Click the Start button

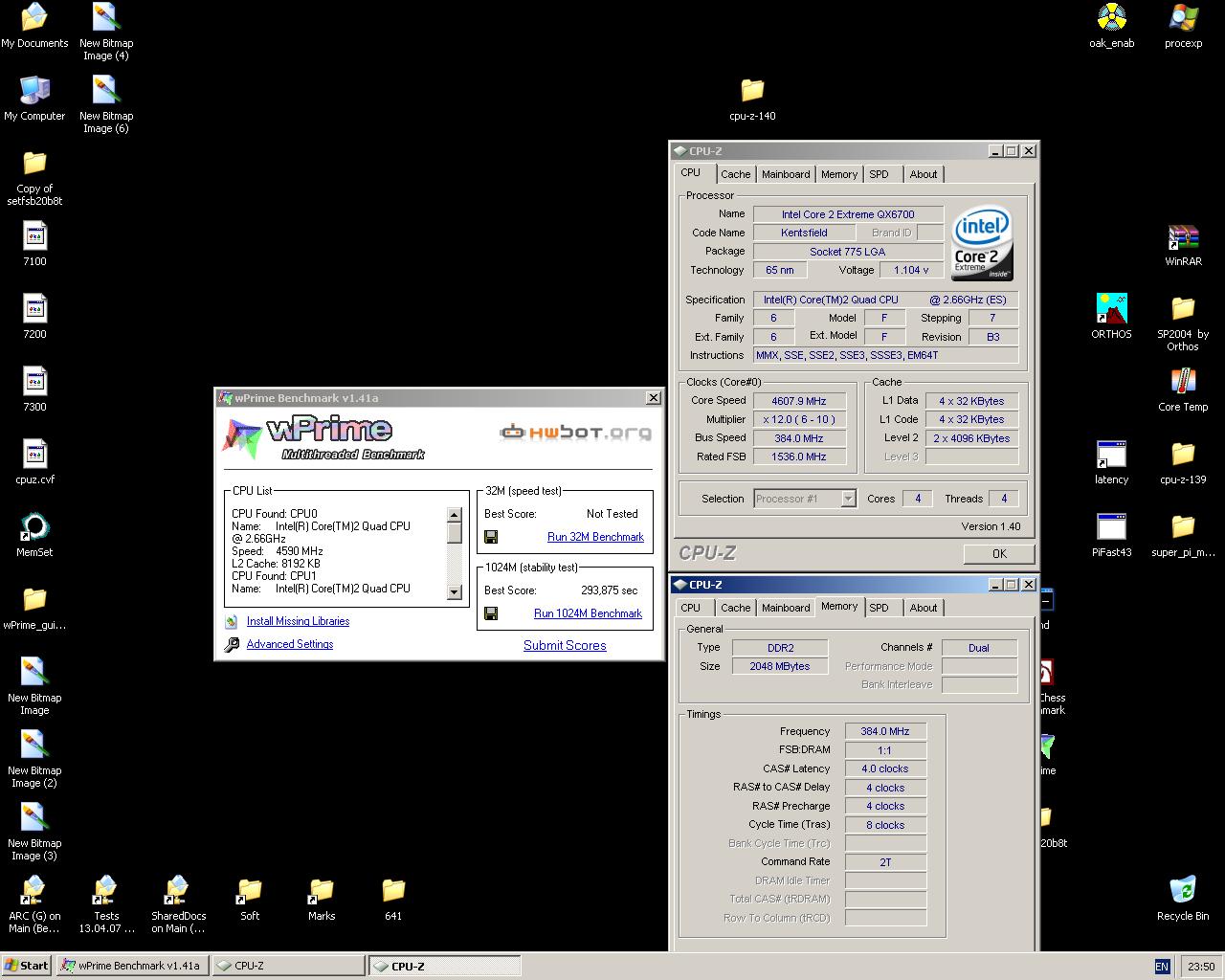coord(27,966)
